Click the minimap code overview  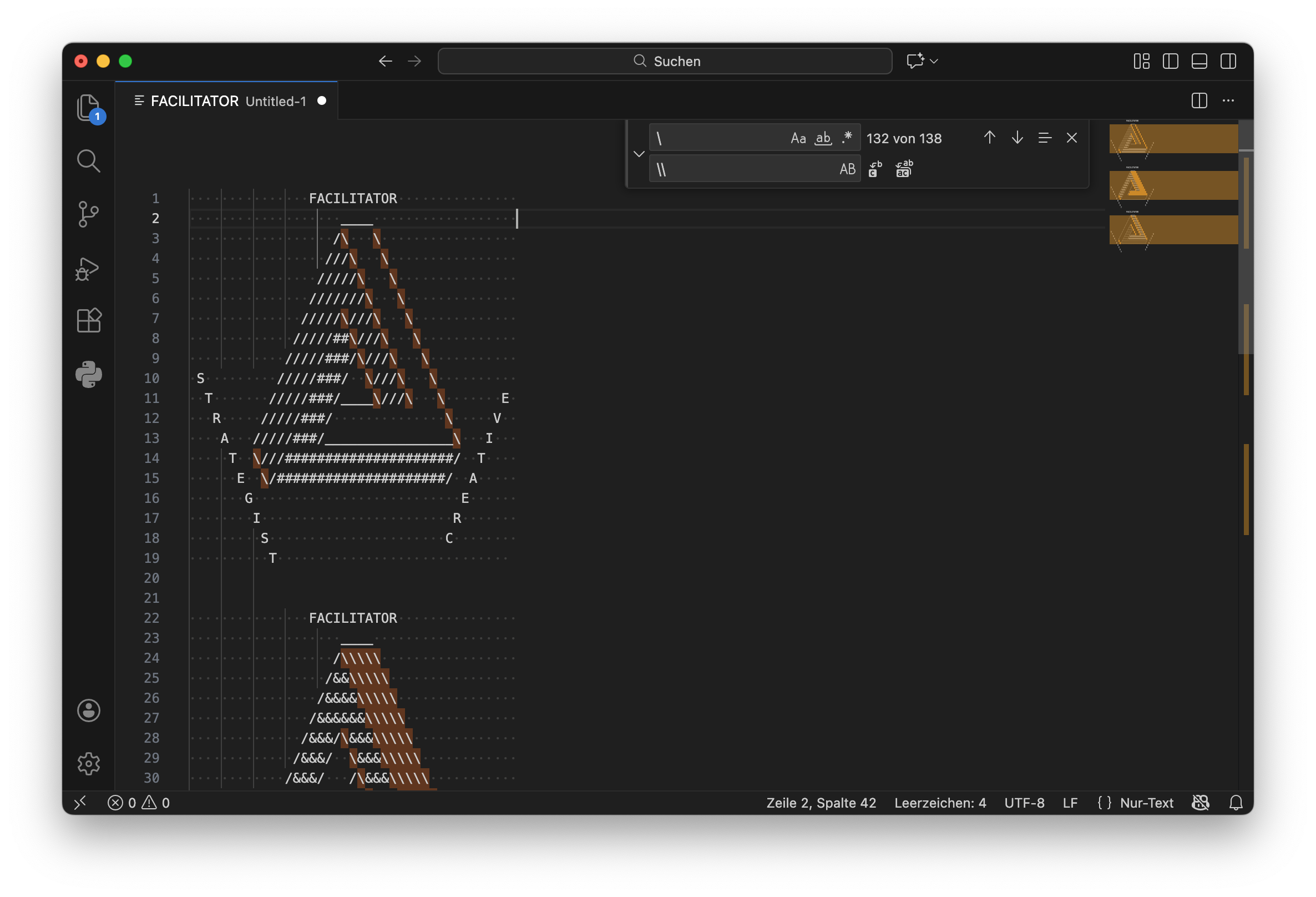click(1172, 187)
